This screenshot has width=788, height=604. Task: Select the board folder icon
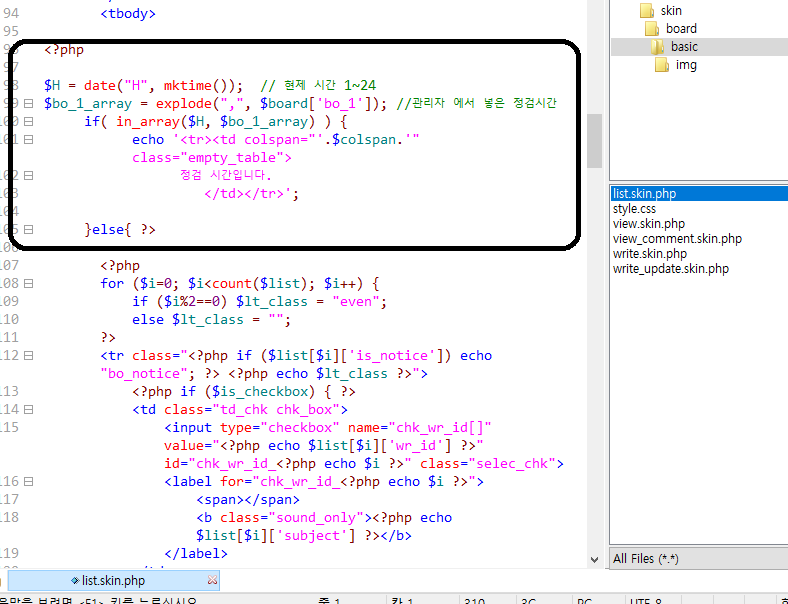tap(653, 28)
